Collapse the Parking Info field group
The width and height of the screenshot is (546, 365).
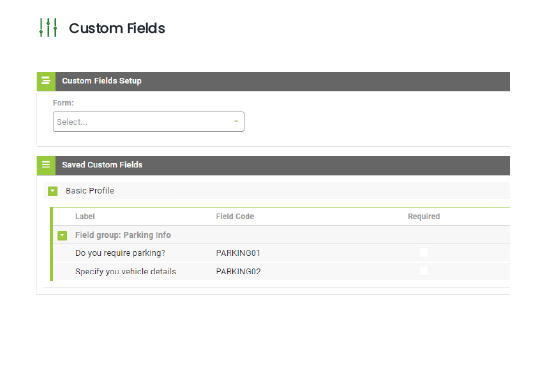pos(62,235)
